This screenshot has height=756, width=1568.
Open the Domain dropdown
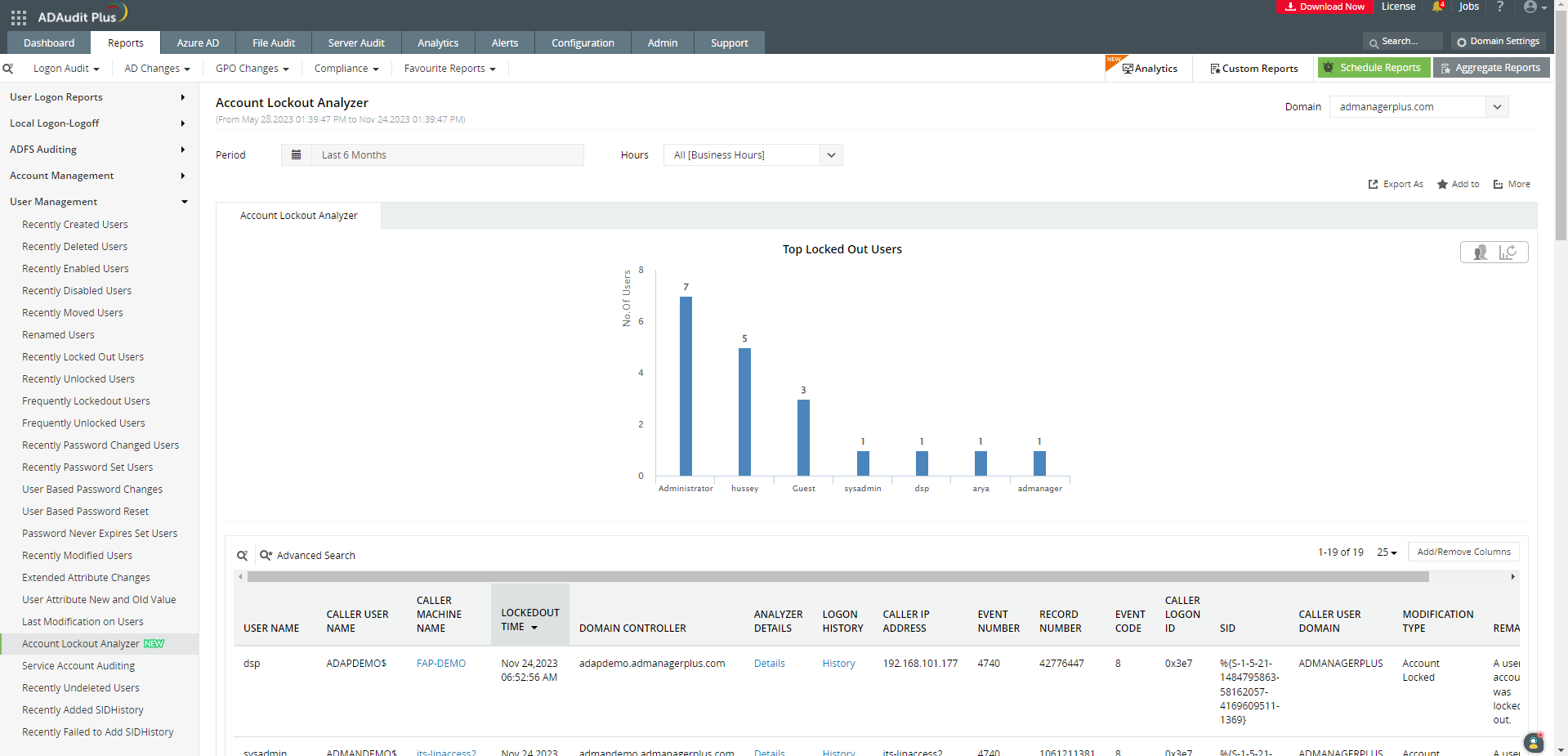coord(1497,107)
